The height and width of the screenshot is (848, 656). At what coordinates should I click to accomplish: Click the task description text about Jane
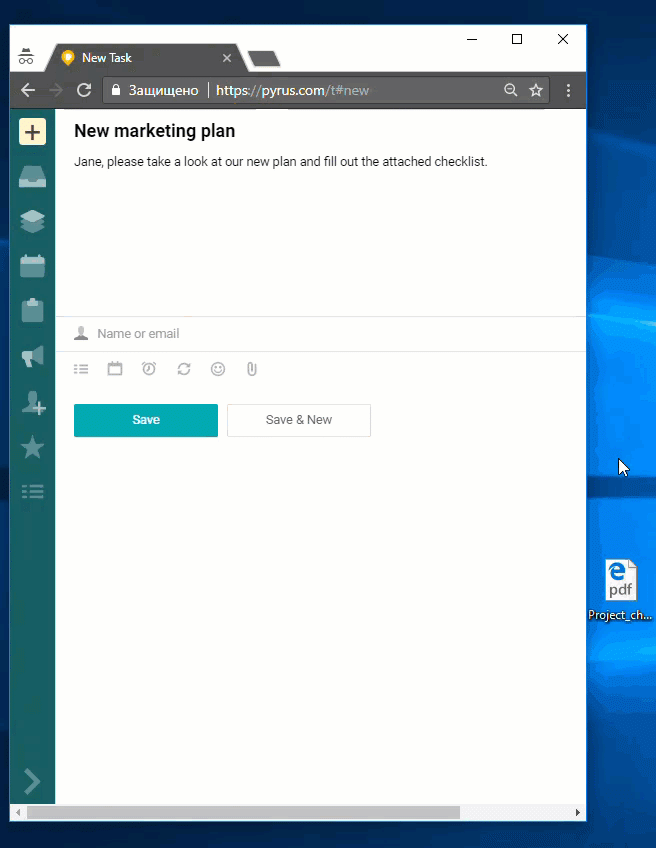[x=281, y=162]
